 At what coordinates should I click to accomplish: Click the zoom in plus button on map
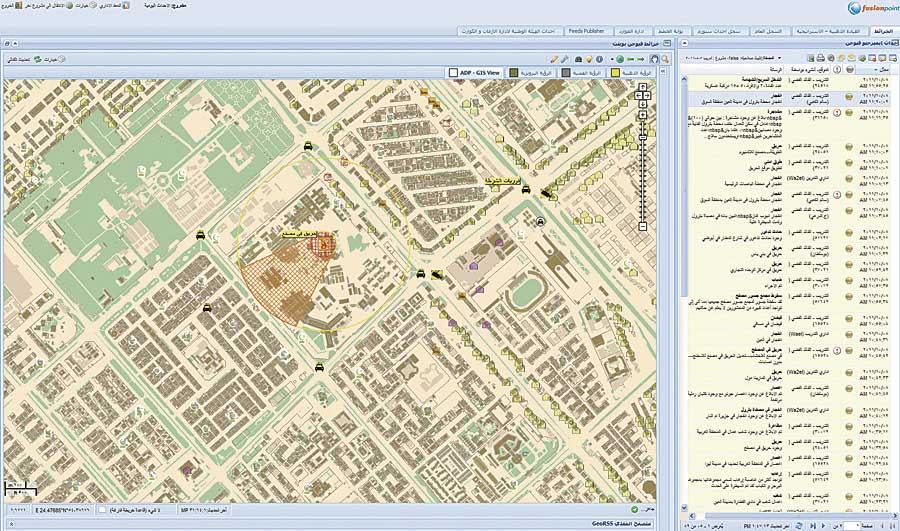point(642,116)
